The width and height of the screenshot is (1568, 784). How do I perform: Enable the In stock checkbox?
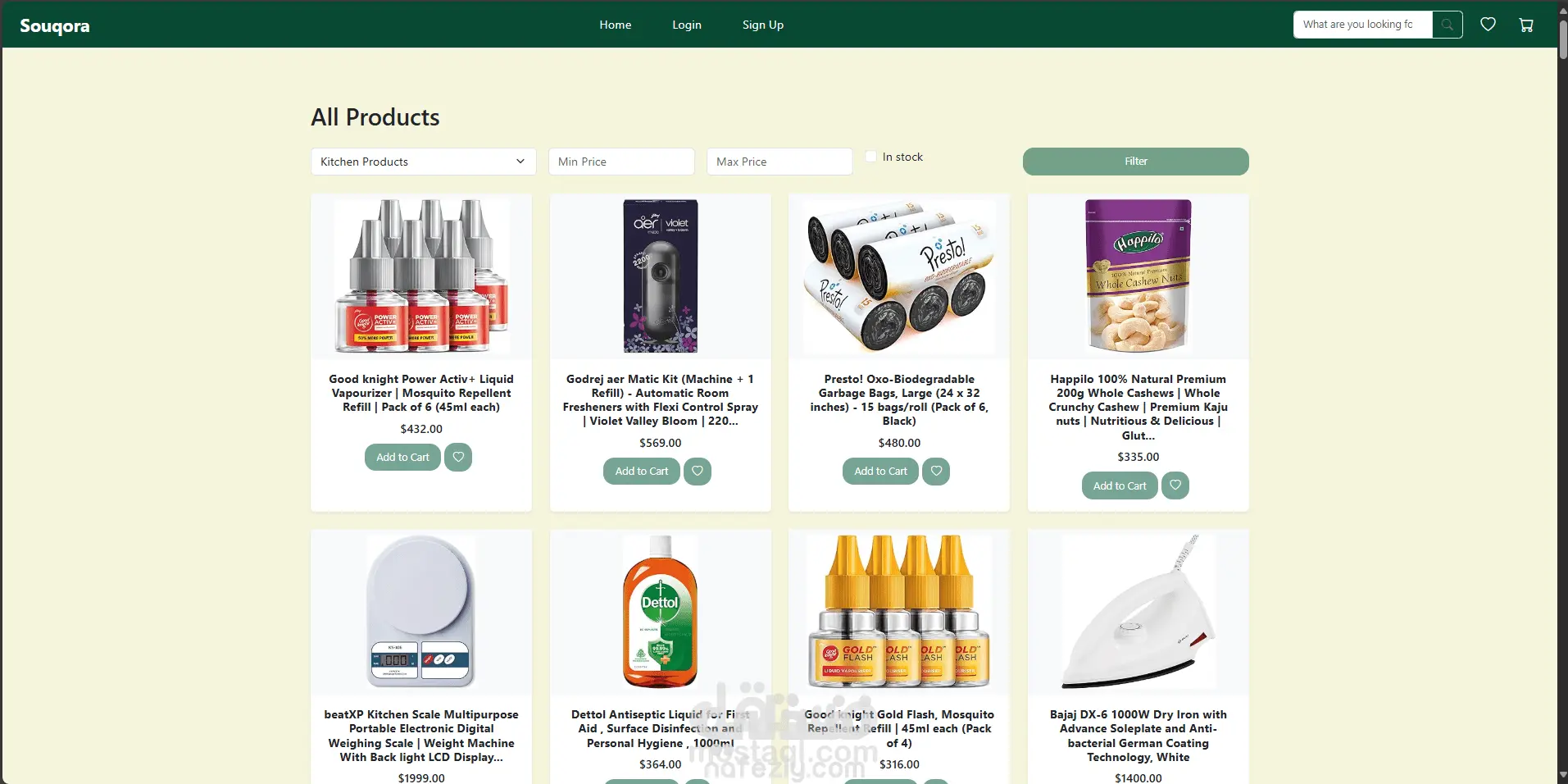pyautogui.click(x=871, y=156)
